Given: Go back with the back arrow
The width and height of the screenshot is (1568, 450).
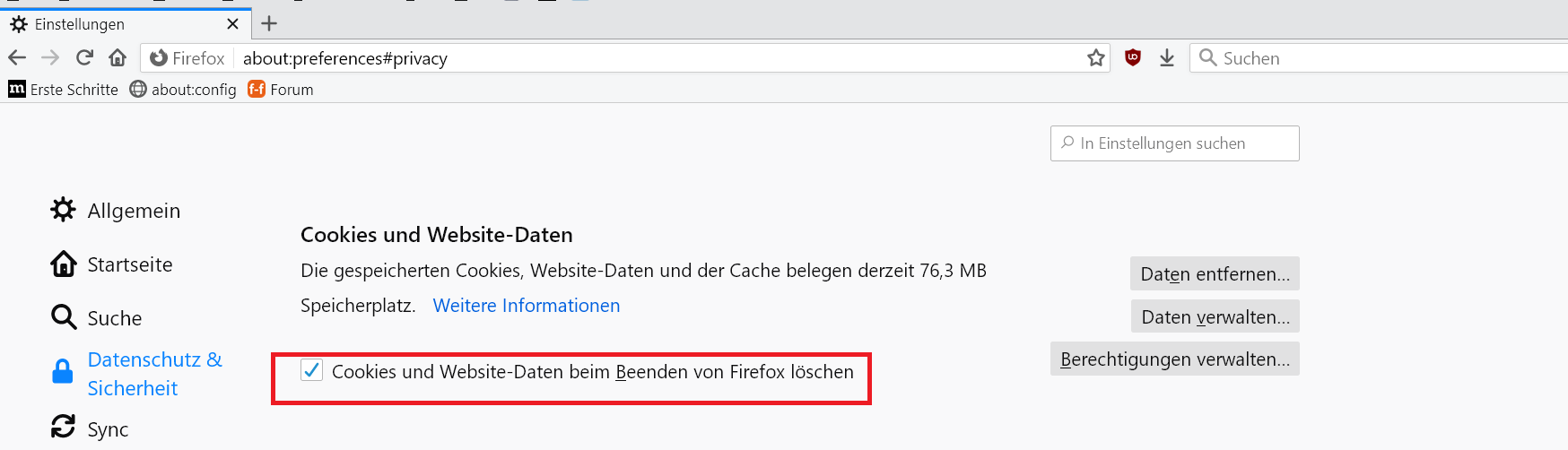Looking at the screenshot, I should 17,58.
